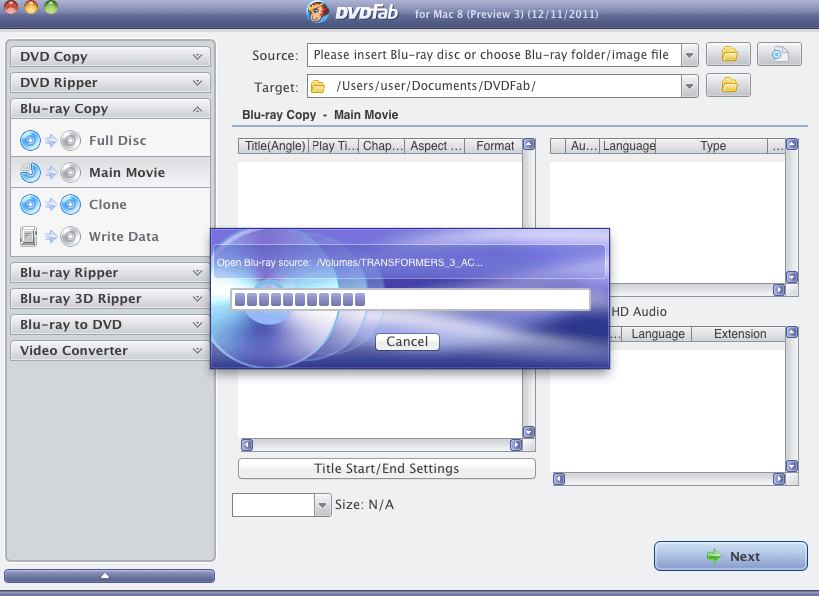The image size is (819, 596).
Task: Click the Write Data film strip icon
Action: (29, 236)
